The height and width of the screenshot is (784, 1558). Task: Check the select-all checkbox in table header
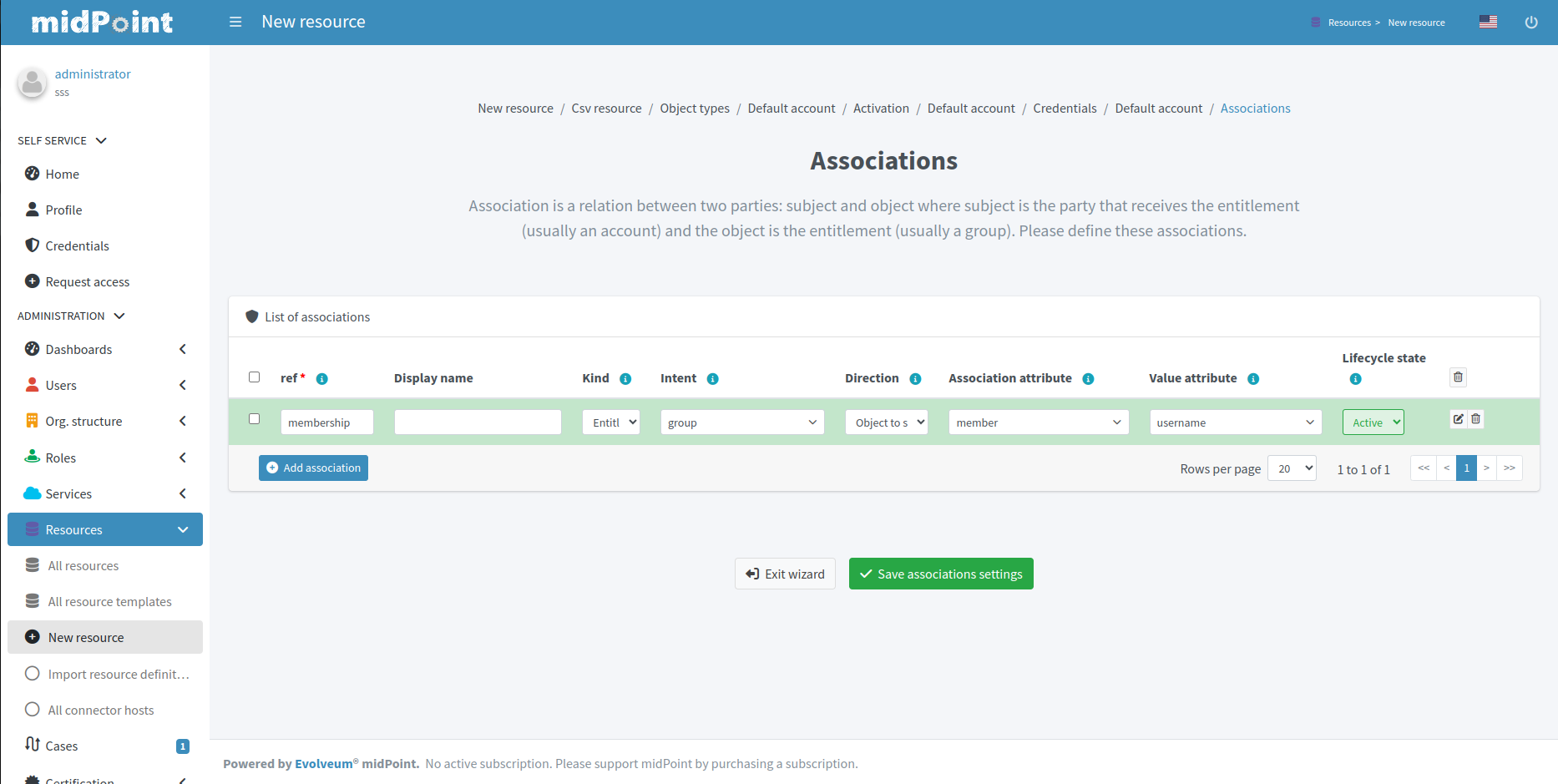point(255,377)
